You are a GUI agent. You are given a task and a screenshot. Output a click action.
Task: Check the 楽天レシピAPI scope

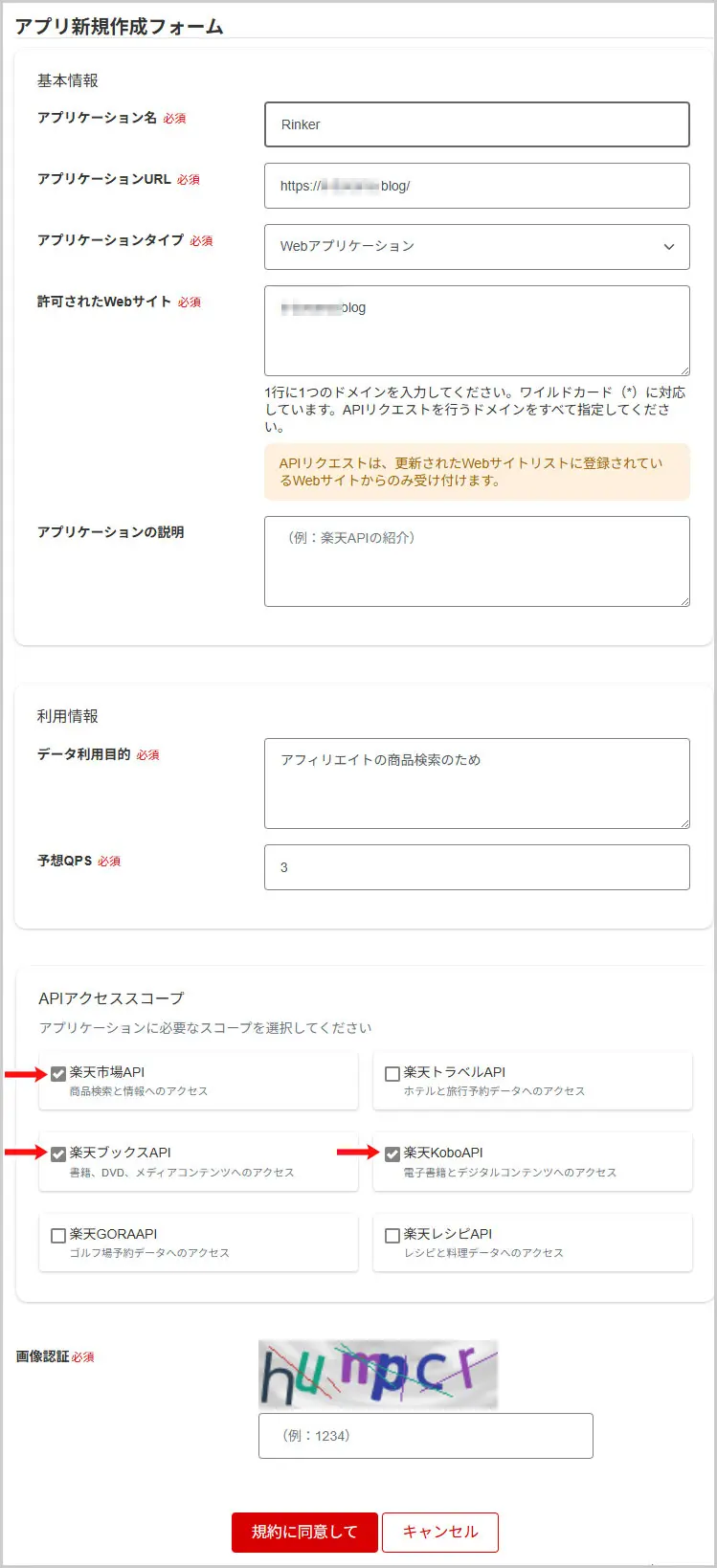pos(392,1234)
